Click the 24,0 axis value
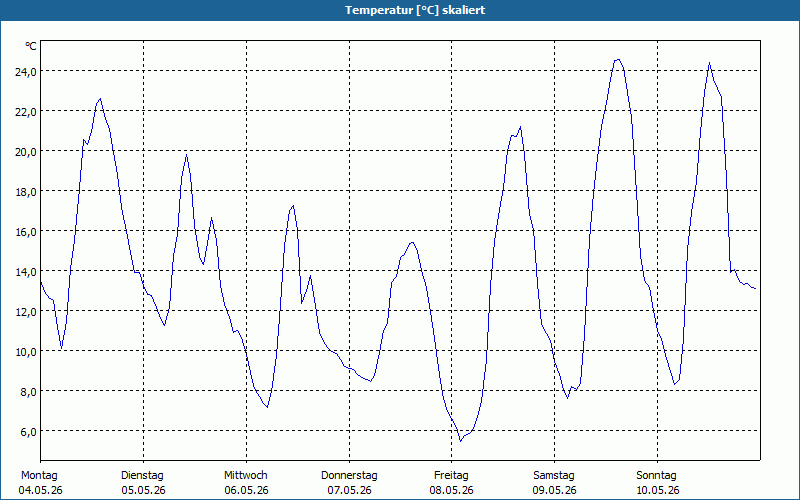 tap(26, 71)
